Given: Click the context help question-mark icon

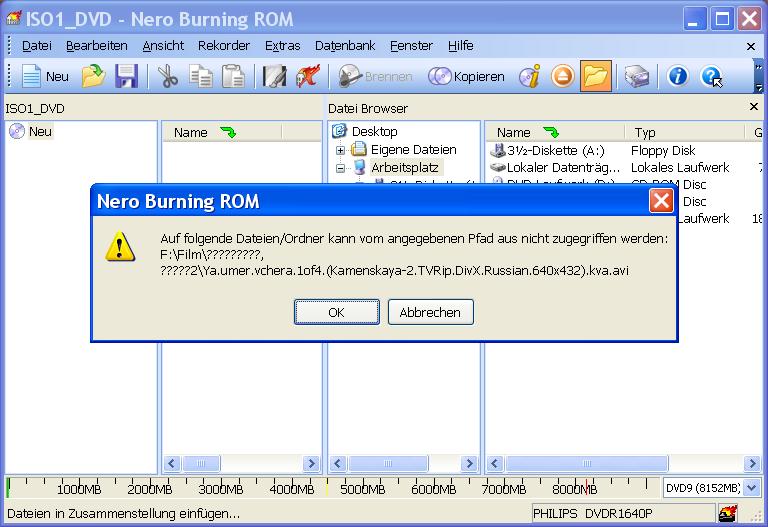Looking at the screenshot, I should click(x=711, y=76).
